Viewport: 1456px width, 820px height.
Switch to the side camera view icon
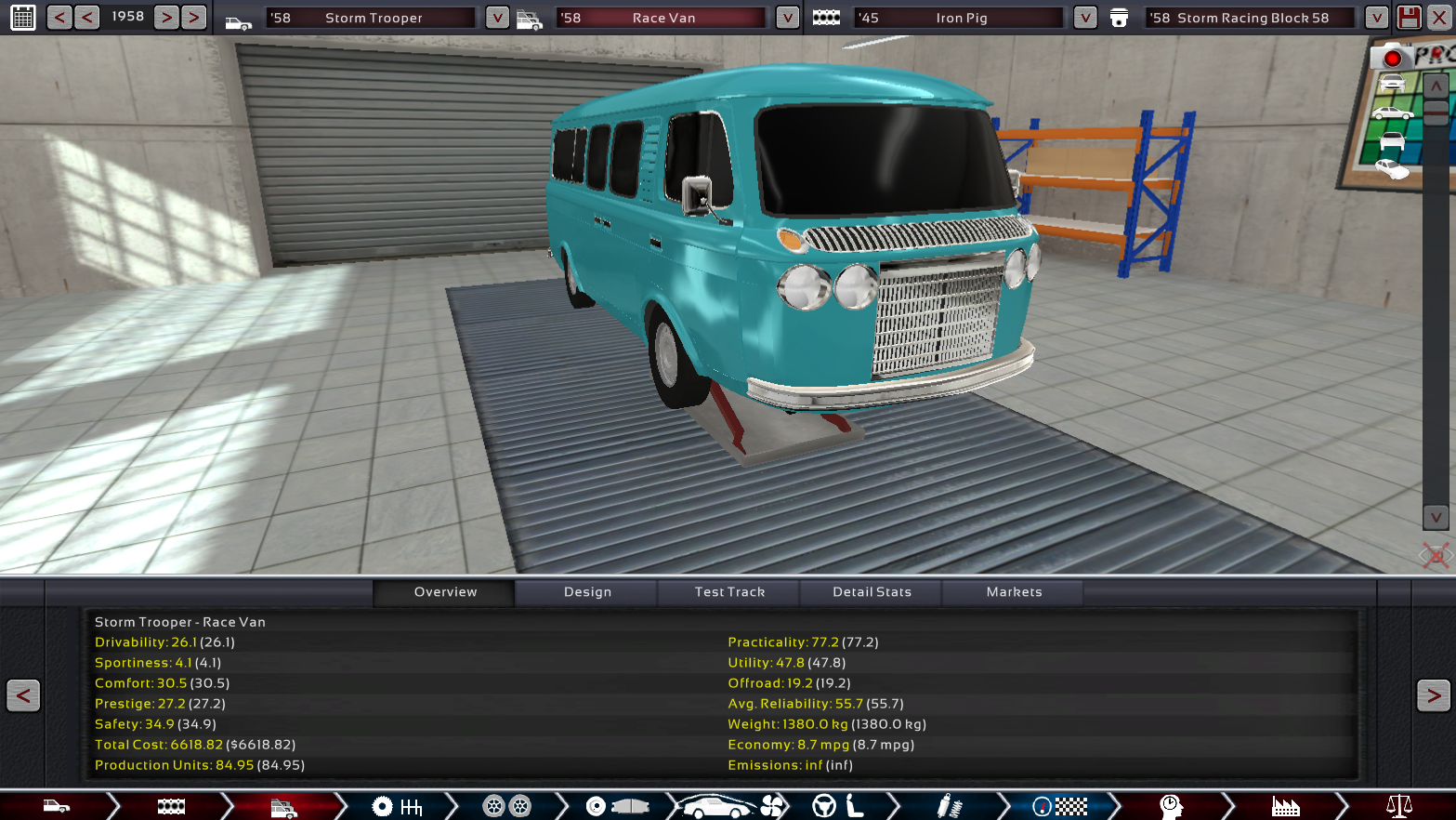1391,113
